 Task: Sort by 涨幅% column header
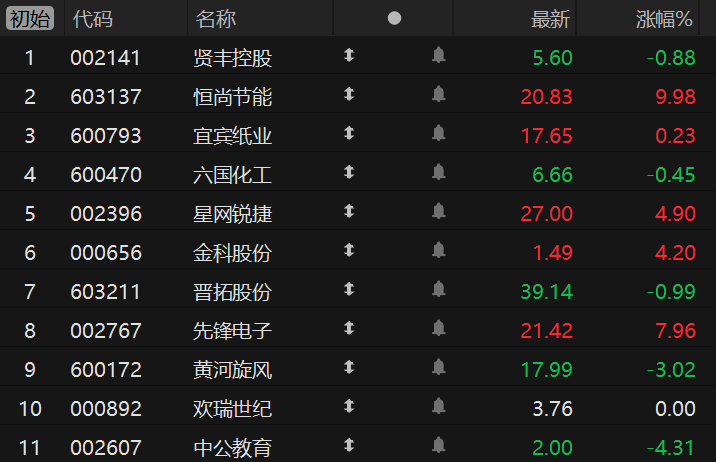[664, 19]
